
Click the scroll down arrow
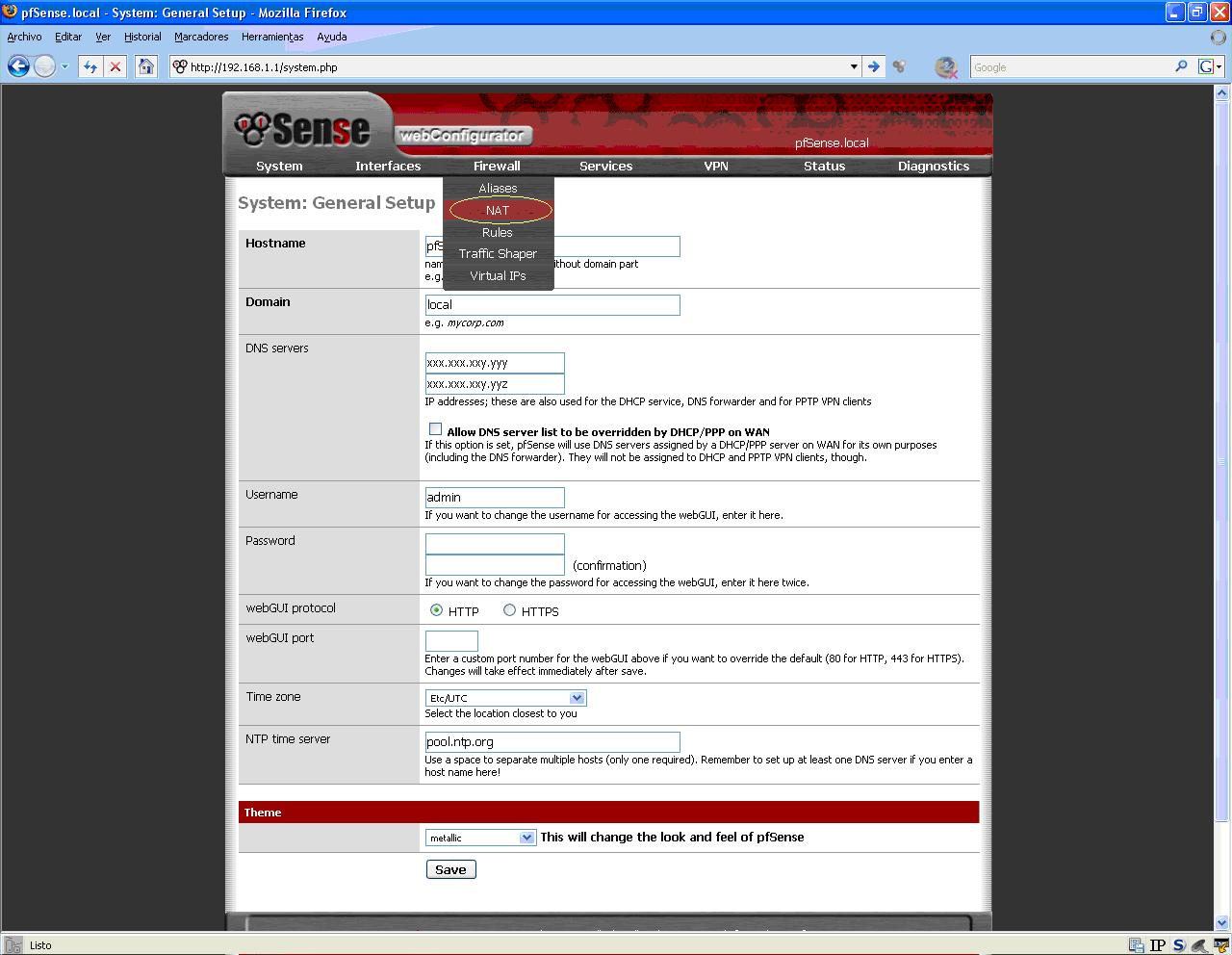[1223, 922]
